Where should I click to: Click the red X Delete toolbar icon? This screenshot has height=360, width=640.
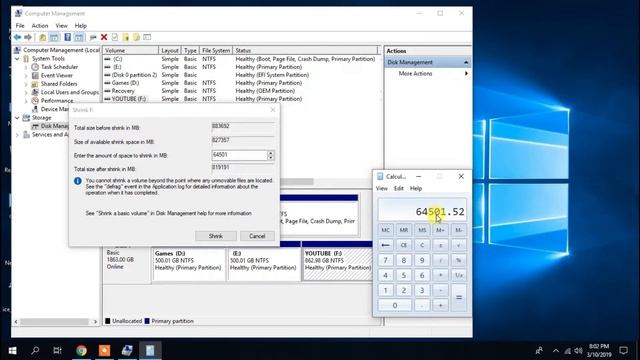click(x=104, y=38)
